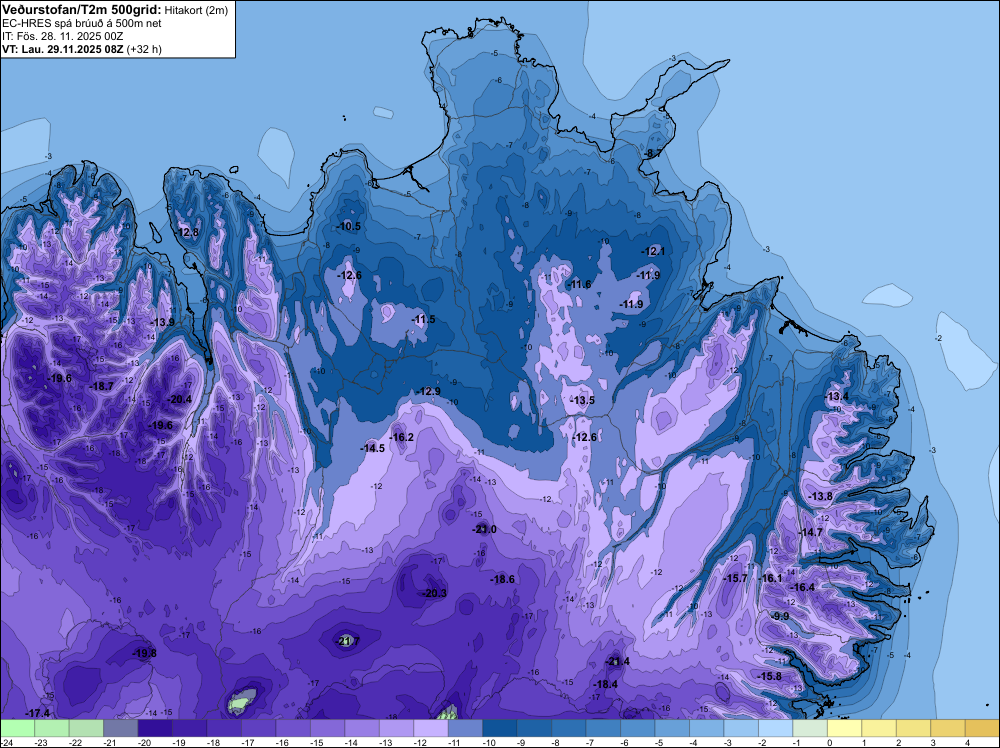
Task: Click the light green -23 legend swatch
Action: click(x=52, y=728)
